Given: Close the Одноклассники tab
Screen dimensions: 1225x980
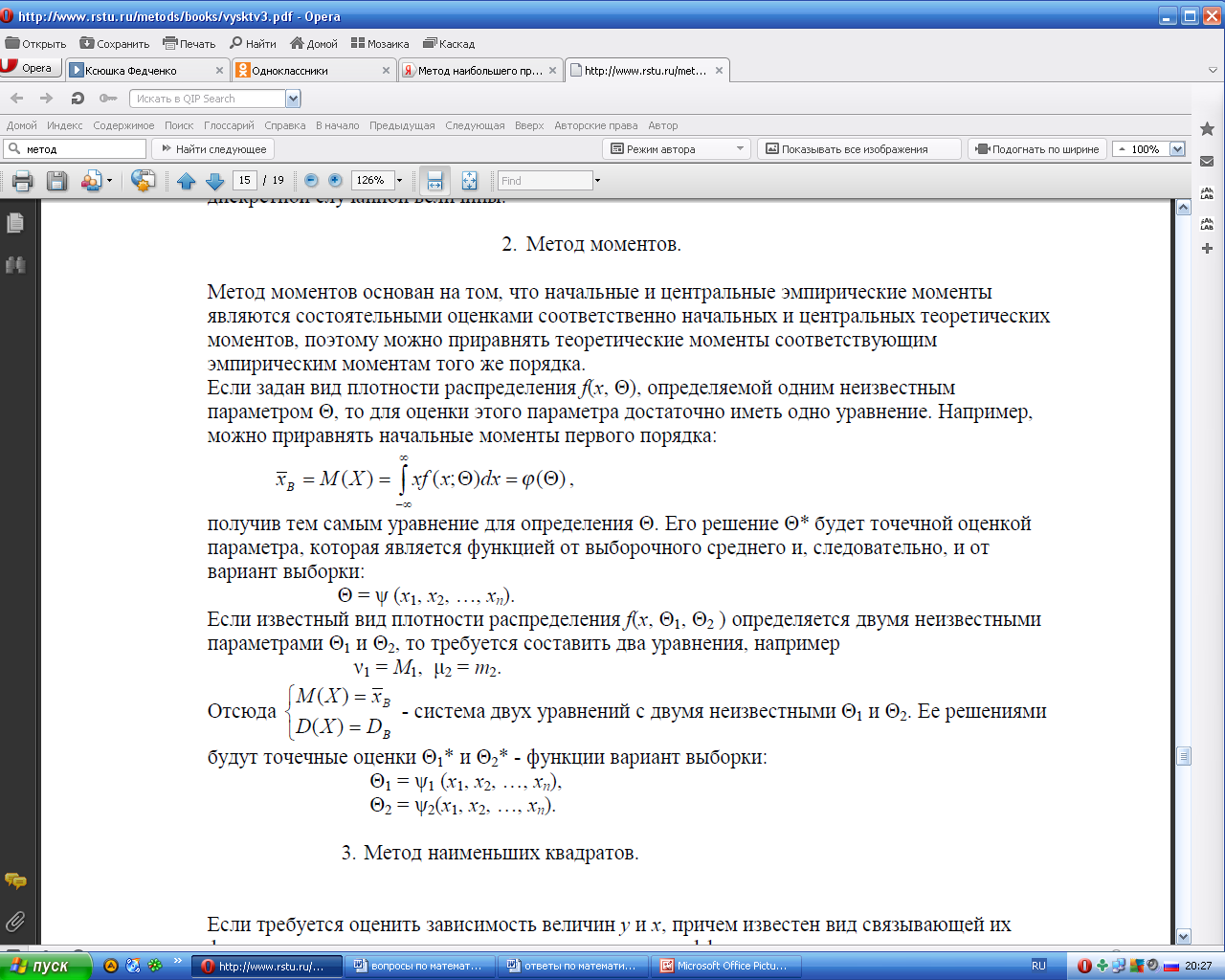Looking at the screenshot, I should [x=386, y=70].
